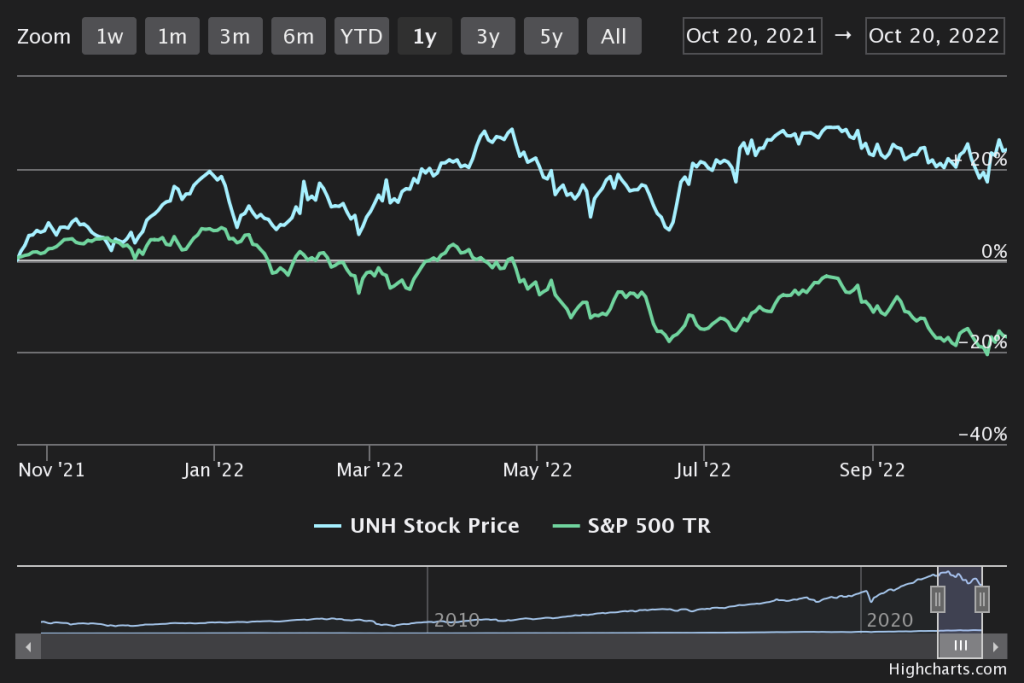Image resolution: width=1024 pixels, height=683 pixels.
Task: Zoom chart to 3y range
Action: 488,37
